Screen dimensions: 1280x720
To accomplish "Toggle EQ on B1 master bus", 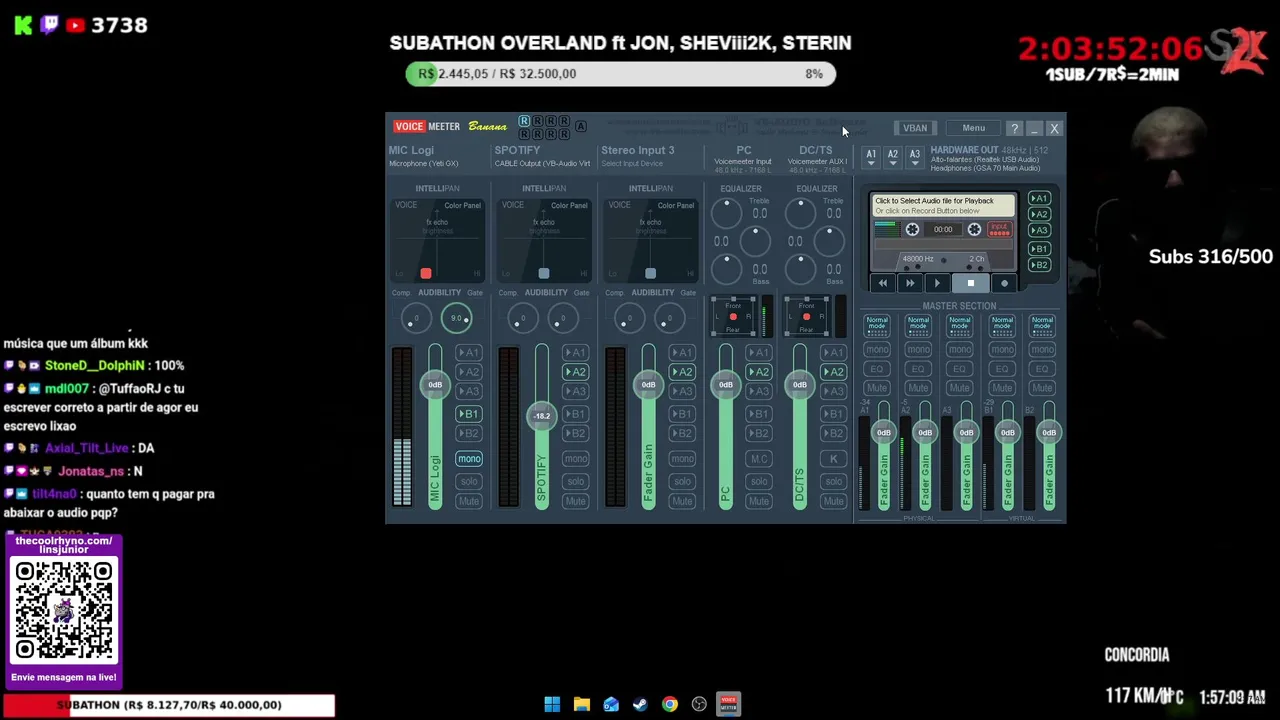I will (1001, 369).
